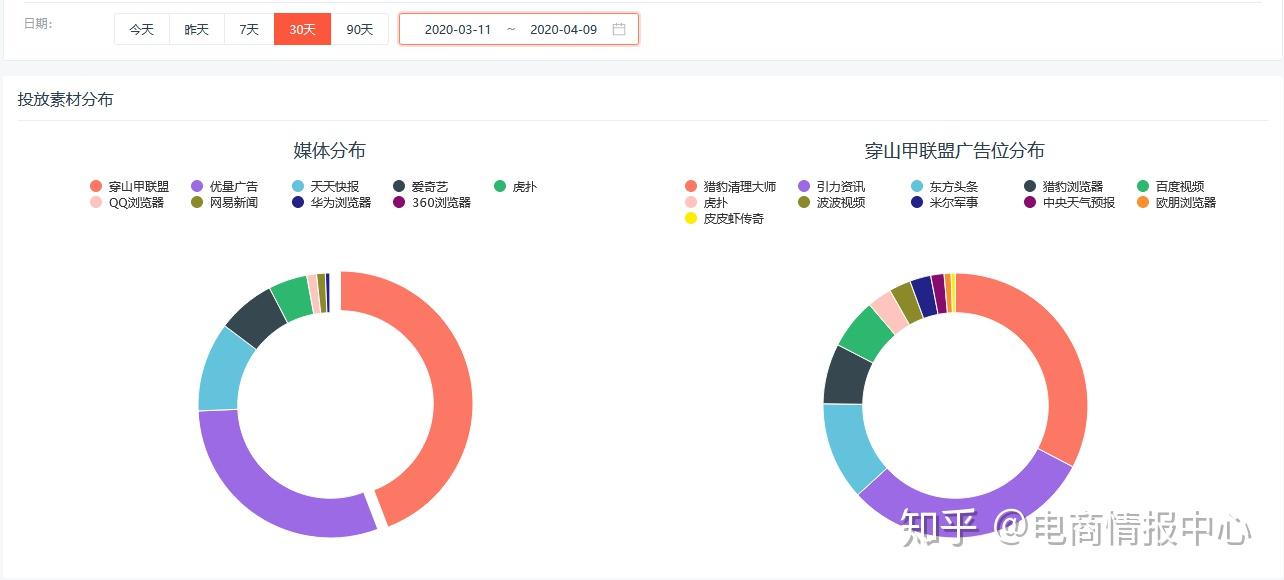Click the light blue slice of the 穿山甲联盟广告位分布 donut
1284x580 pixels.
pyautogui.click(x=848, y=446)
